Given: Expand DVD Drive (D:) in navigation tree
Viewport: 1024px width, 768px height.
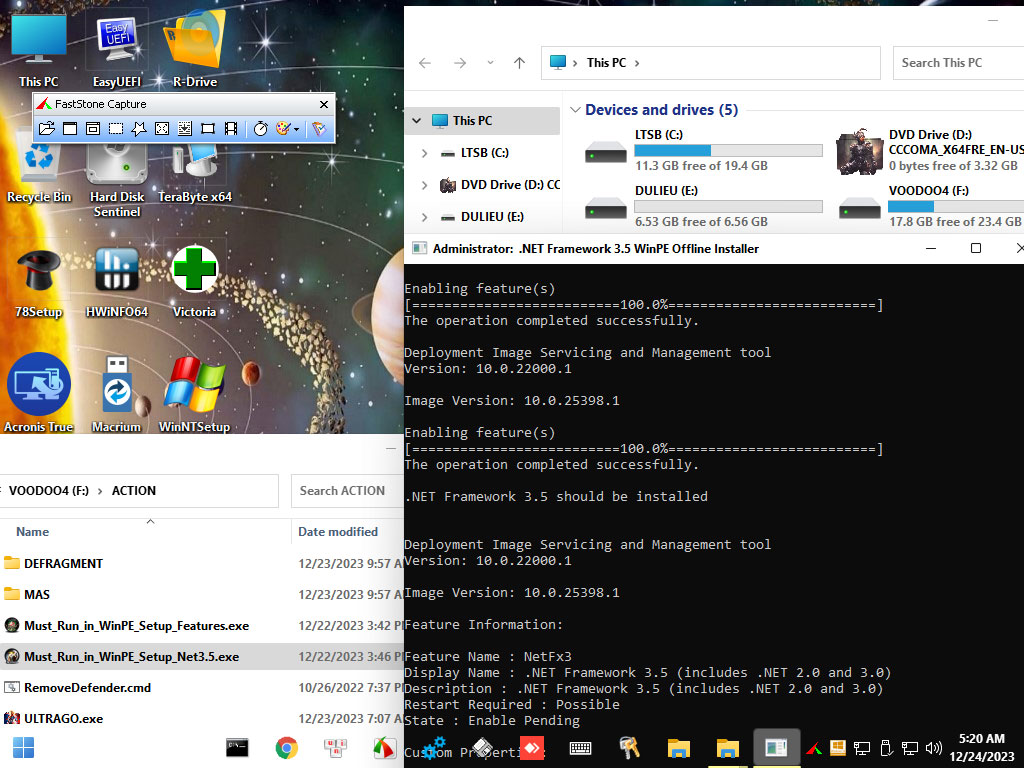Looking at the screenshot, I should [424, 185].
